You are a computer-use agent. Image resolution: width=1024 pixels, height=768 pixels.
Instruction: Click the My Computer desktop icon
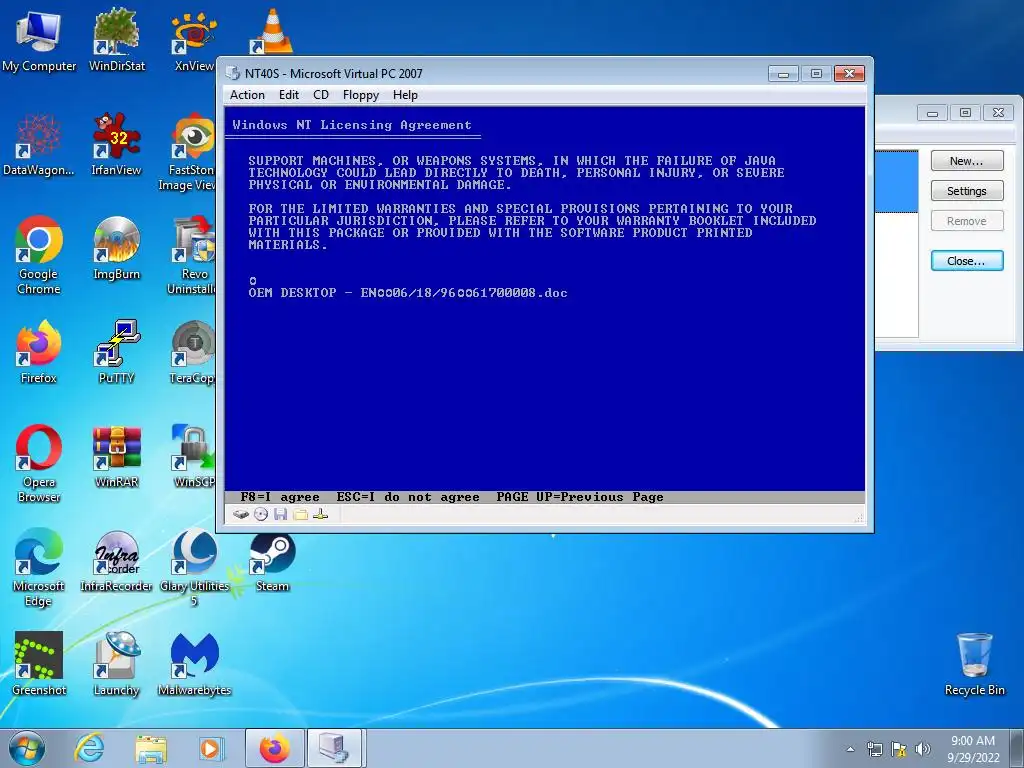pyautogui.click(x=39, y=42)
